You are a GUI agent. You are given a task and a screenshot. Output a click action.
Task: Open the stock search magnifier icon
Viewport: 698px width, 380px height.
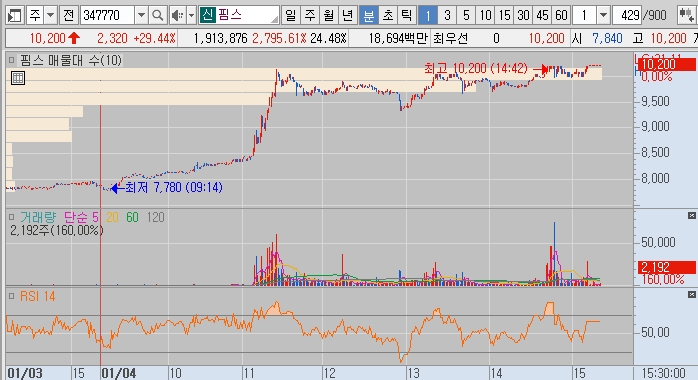[158, 16]
